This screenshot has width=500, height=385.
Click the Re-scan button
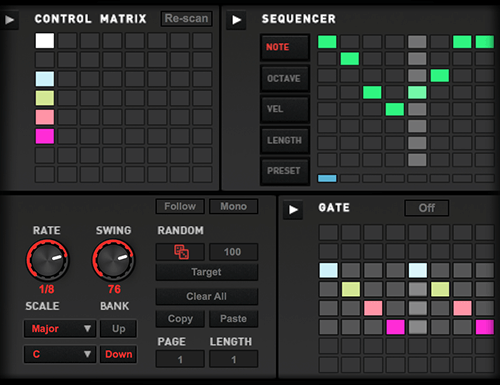point(186,19)
